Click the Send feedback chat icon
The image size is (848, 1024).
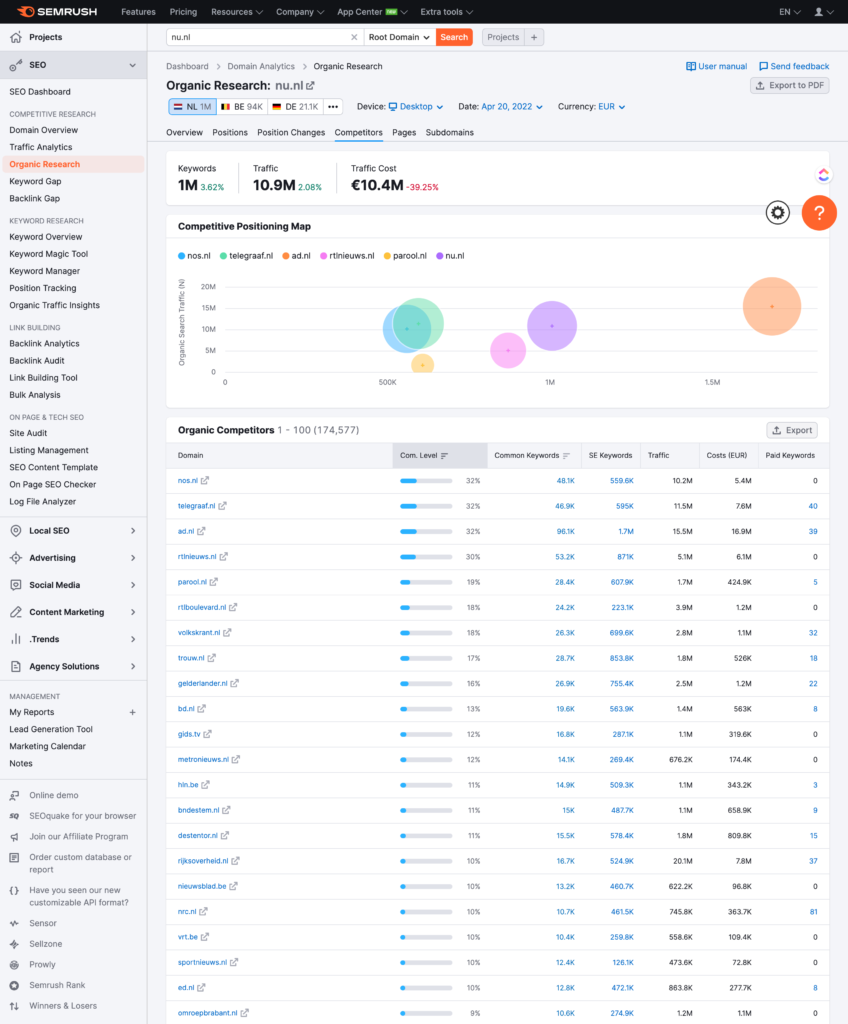(x=763, y=67)
